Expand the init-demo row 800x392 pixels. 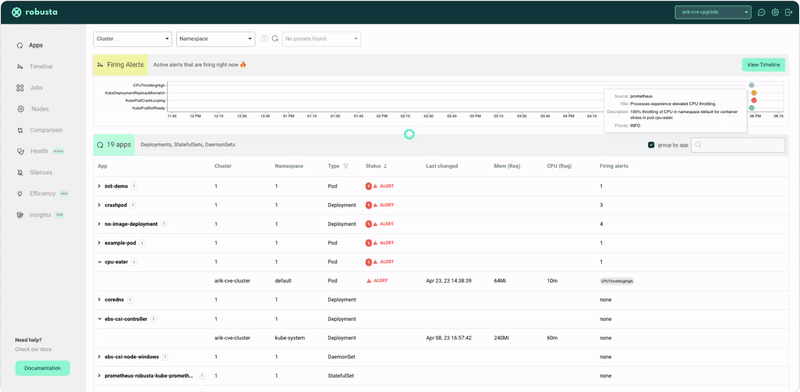(x=99, y=186)
